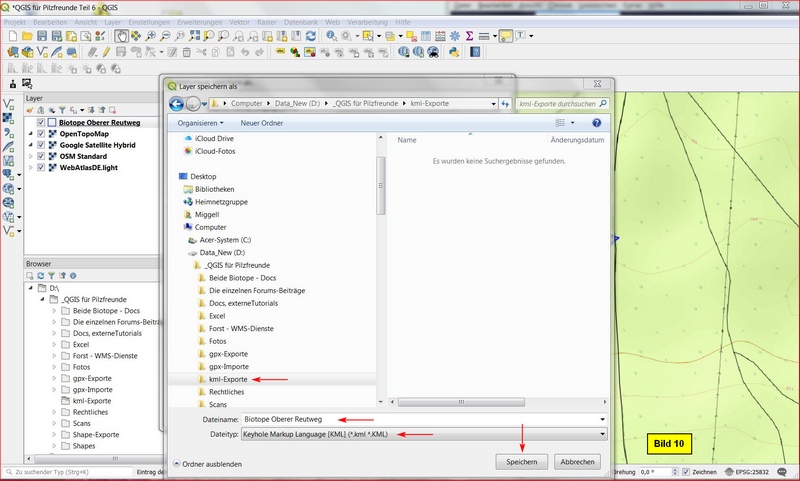
Task: Click the Statistical Summary sigma icon
Action: [x=469, y=36]
